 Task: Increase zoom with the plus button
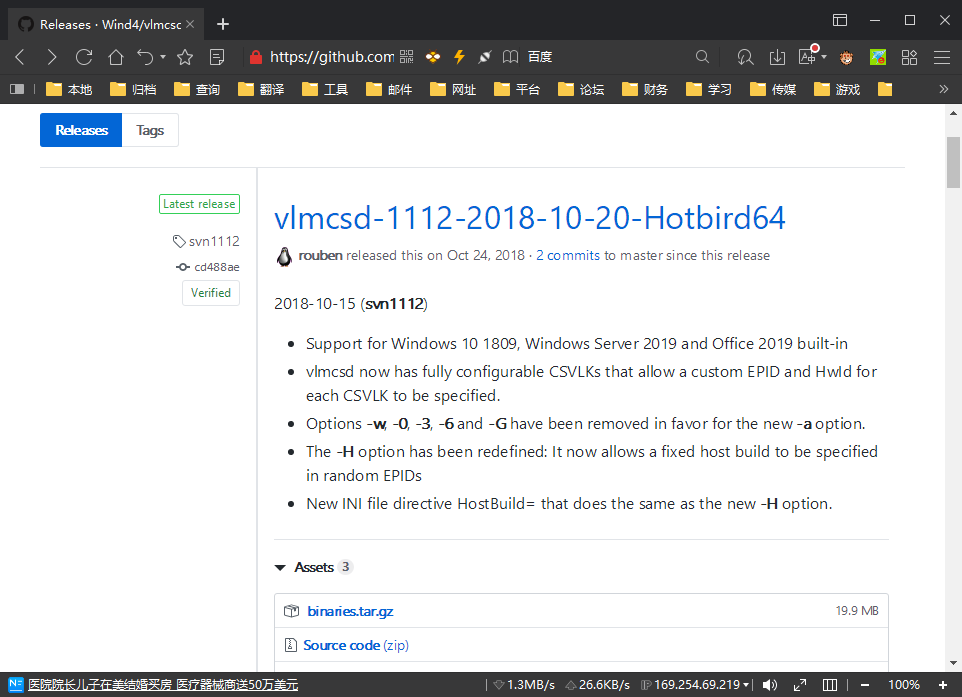coord(943,685)
